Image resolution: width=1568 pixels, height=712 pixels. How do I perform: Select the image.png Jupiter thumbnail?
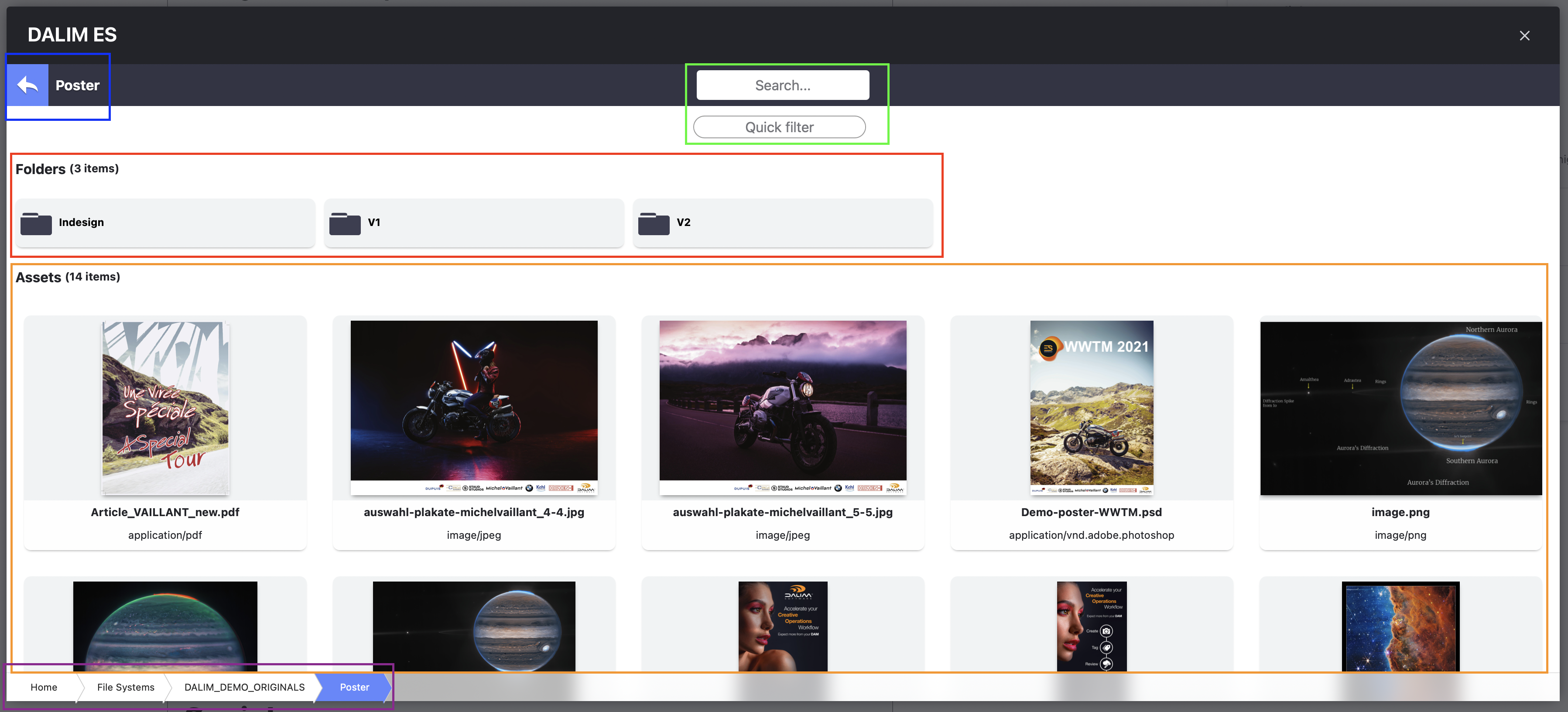click(x=1400, y=408)
